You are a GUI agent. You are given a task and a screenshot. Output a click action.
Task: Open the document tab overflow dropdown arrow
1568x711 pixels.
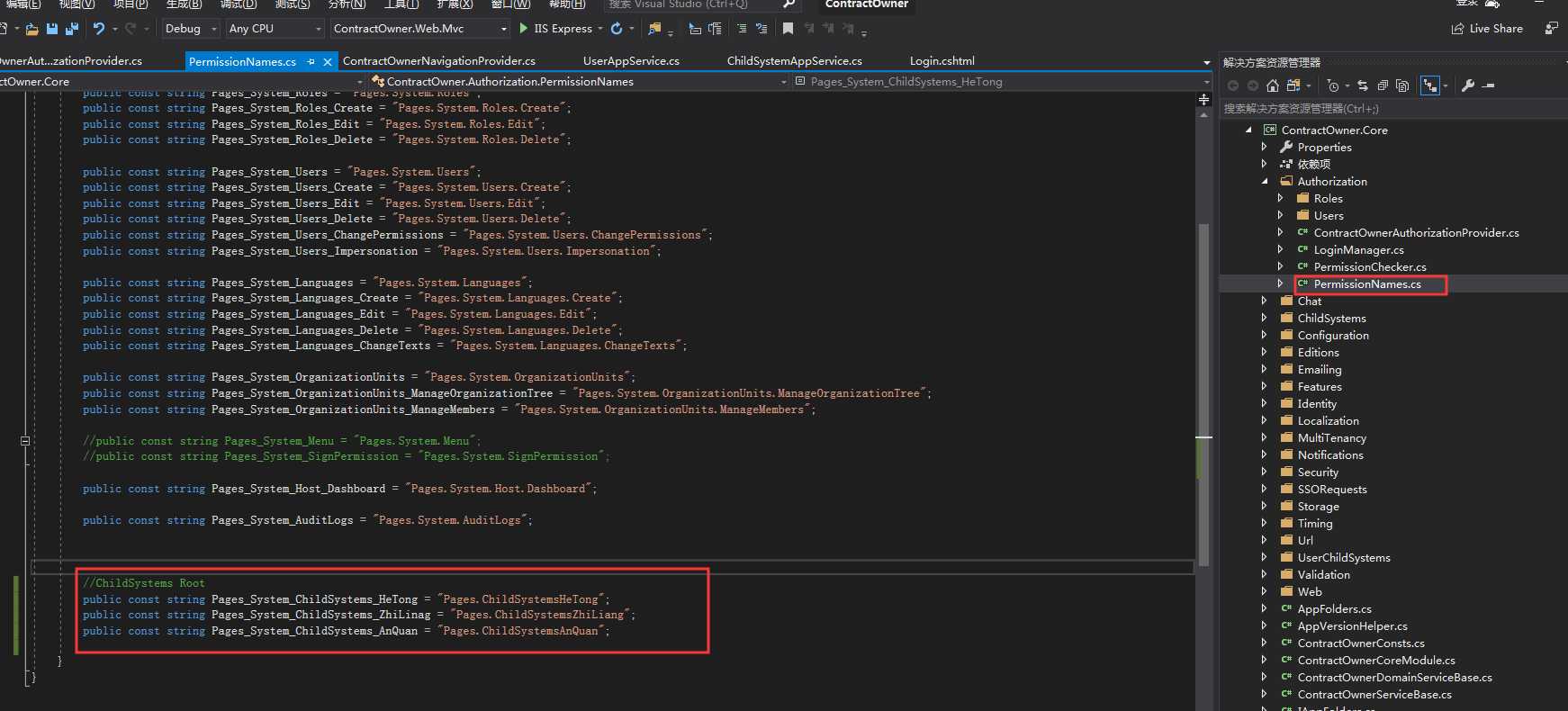(x=1207, y=62)
